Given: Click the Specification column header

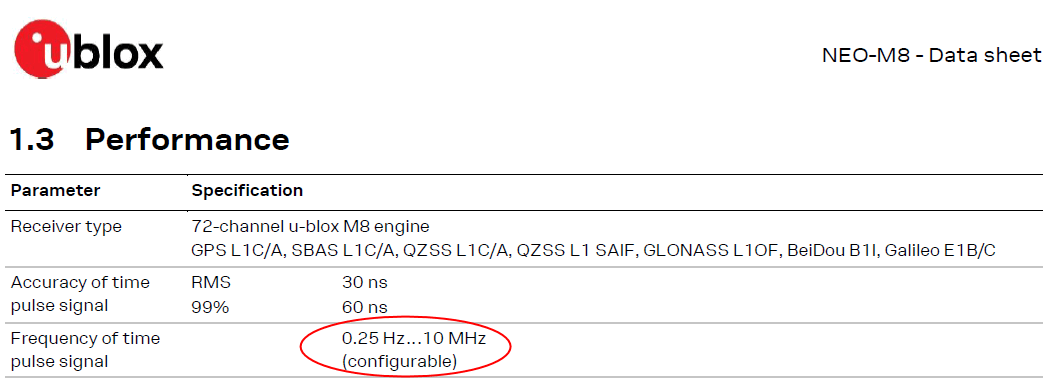Looking at the screenshot, I should pyautogui.click(x=247, y=190).
